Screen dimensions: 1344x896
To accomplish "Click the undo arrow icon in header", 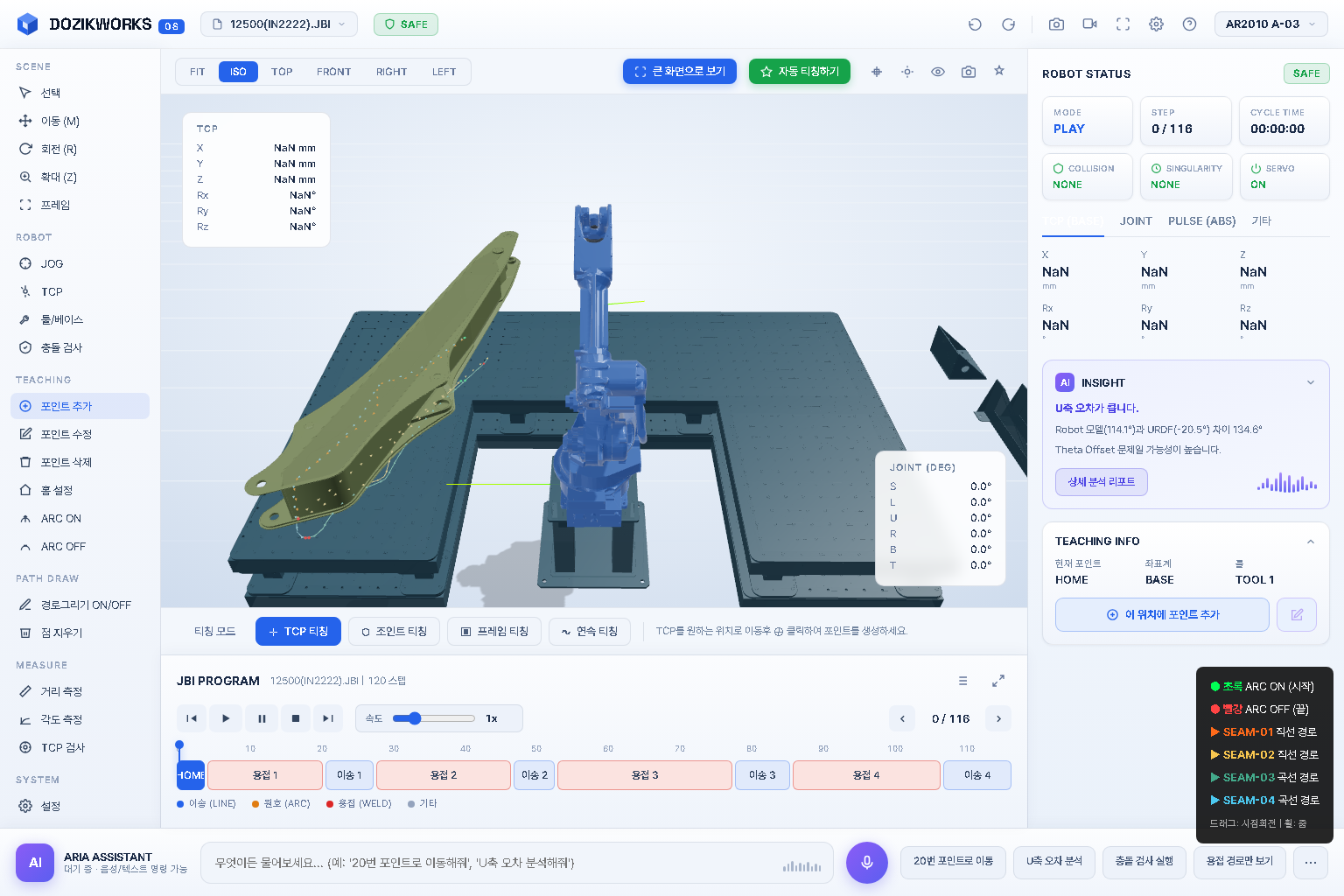I will pos(975,24).
